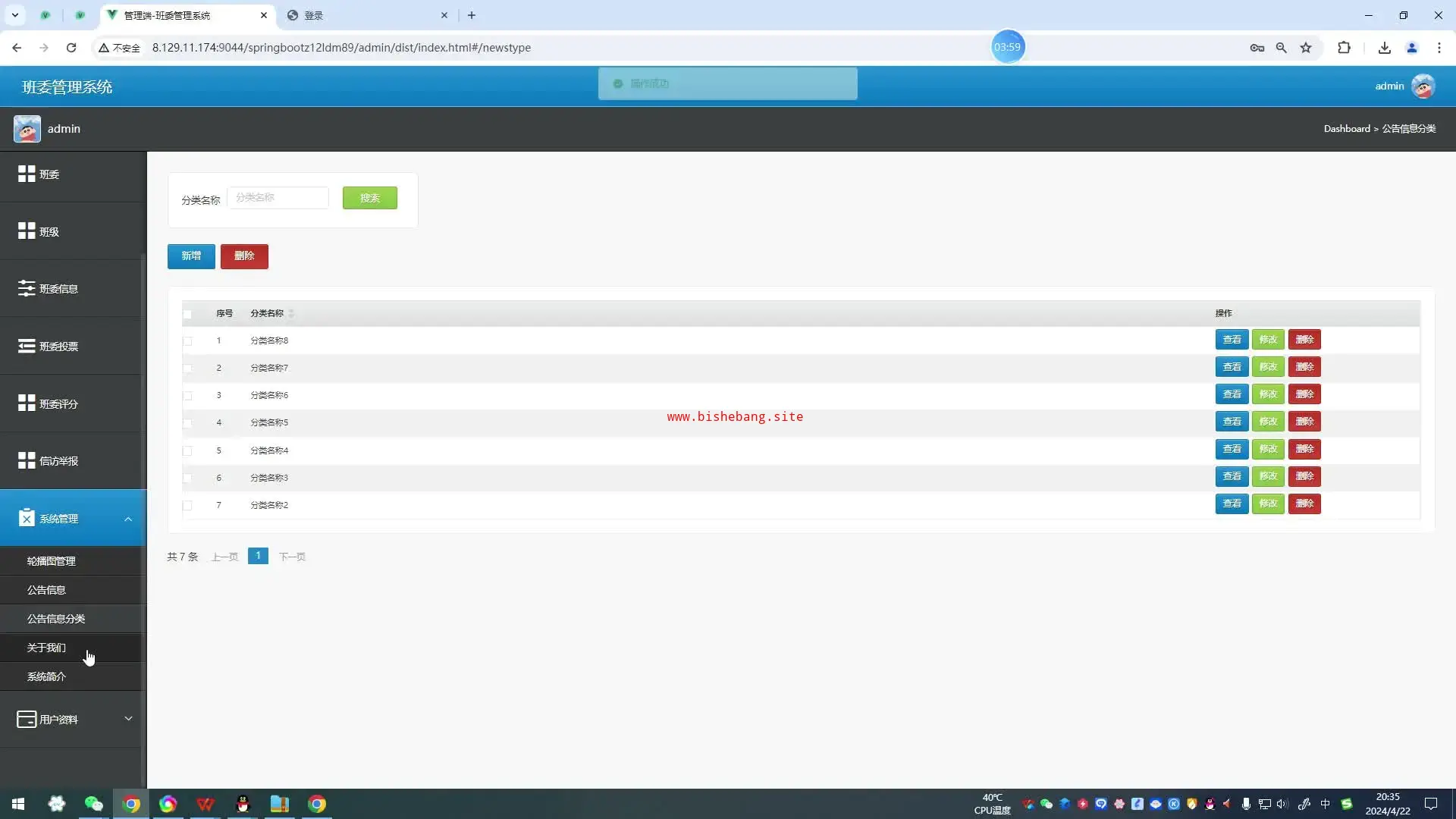Open WeChat from the Windows taskbar

[93, 804]
